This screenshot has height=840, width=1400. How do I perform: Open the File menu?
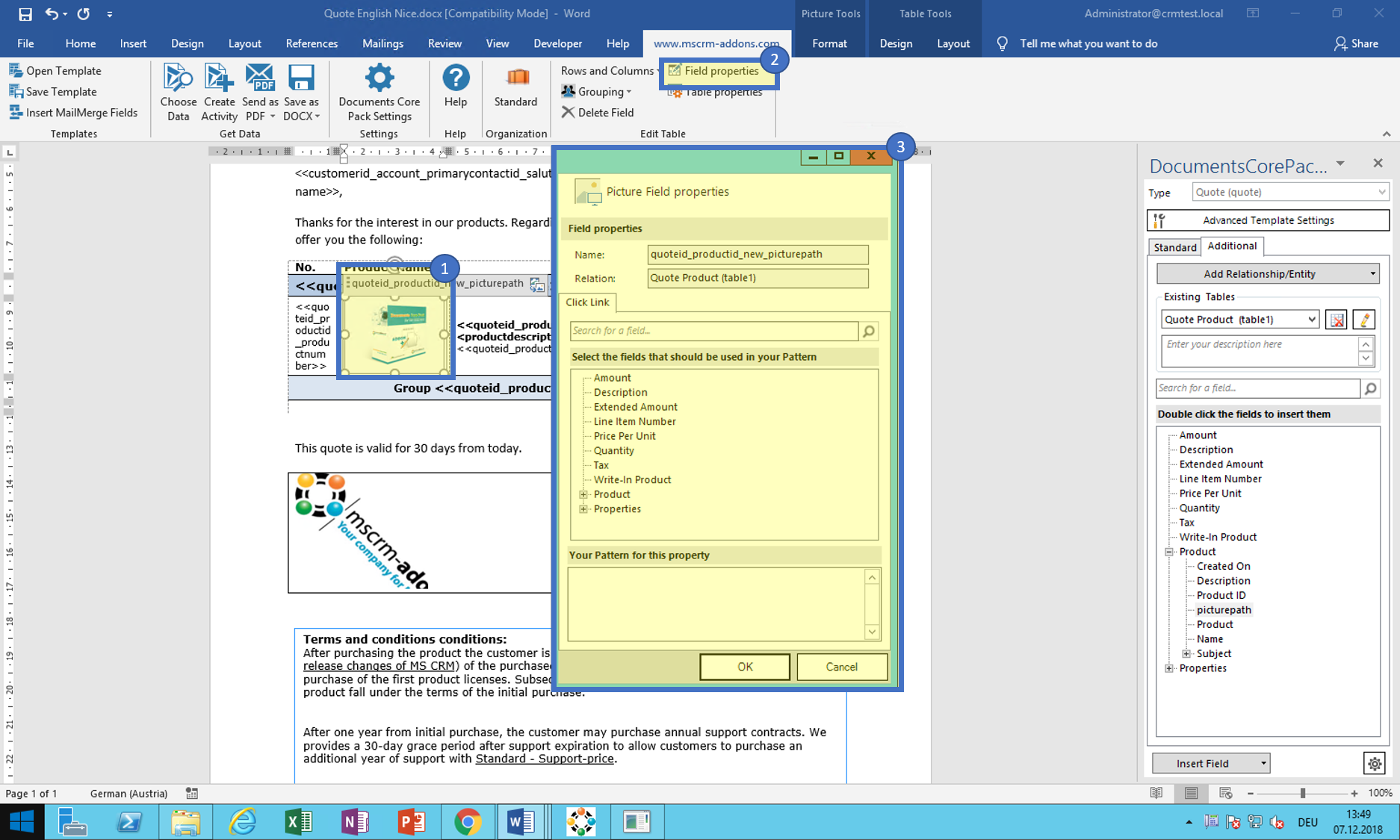tap(25, 43)
